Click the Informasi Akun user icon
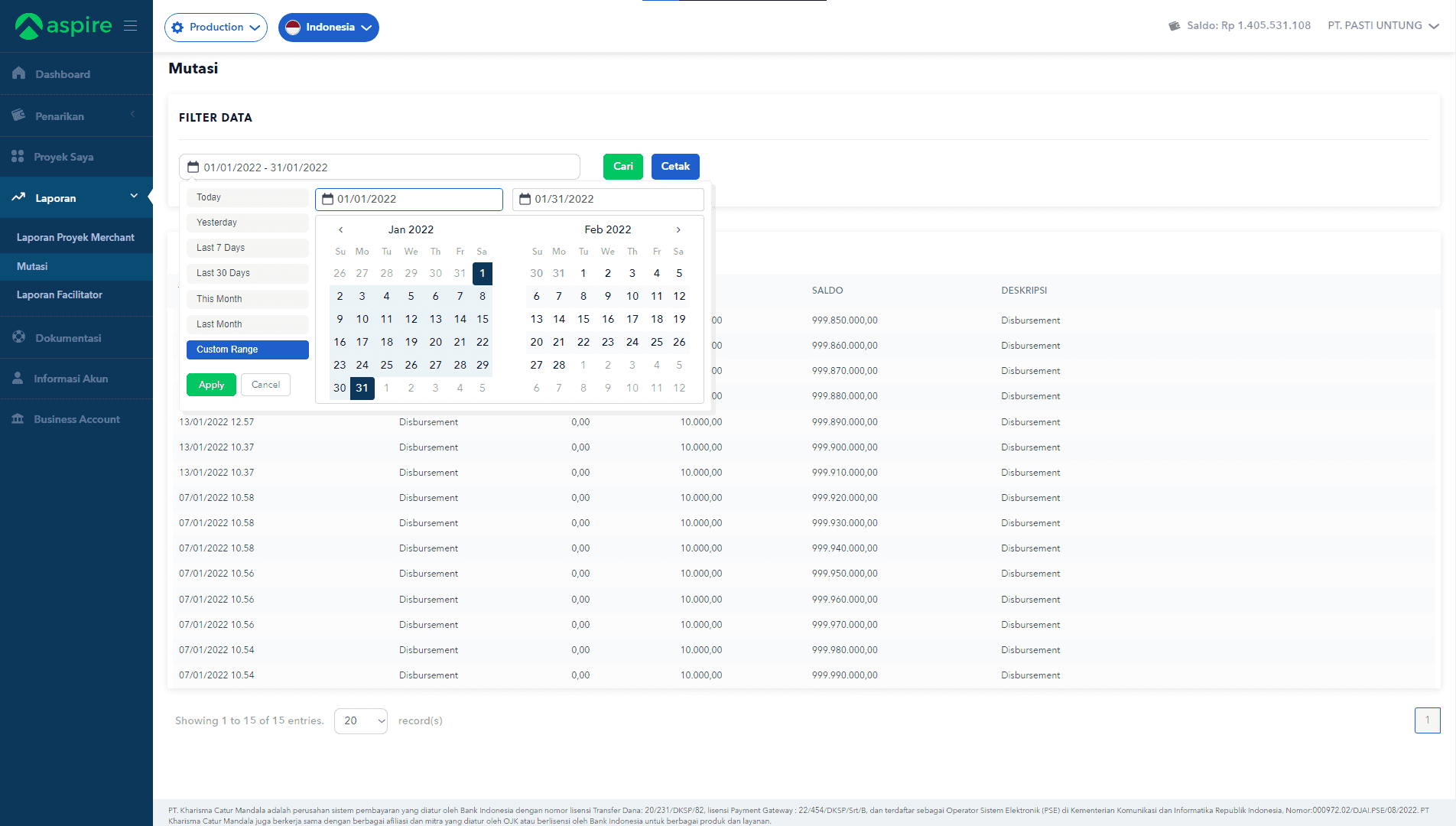The height and width of the screenshot is (826, 1456). 18,378
